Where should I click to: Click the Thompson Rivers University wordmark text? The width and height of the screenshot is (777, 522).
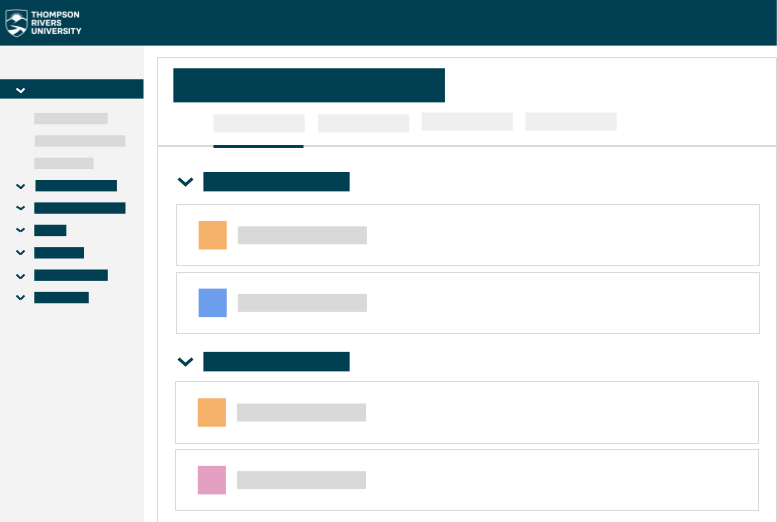tap(56, 23)
